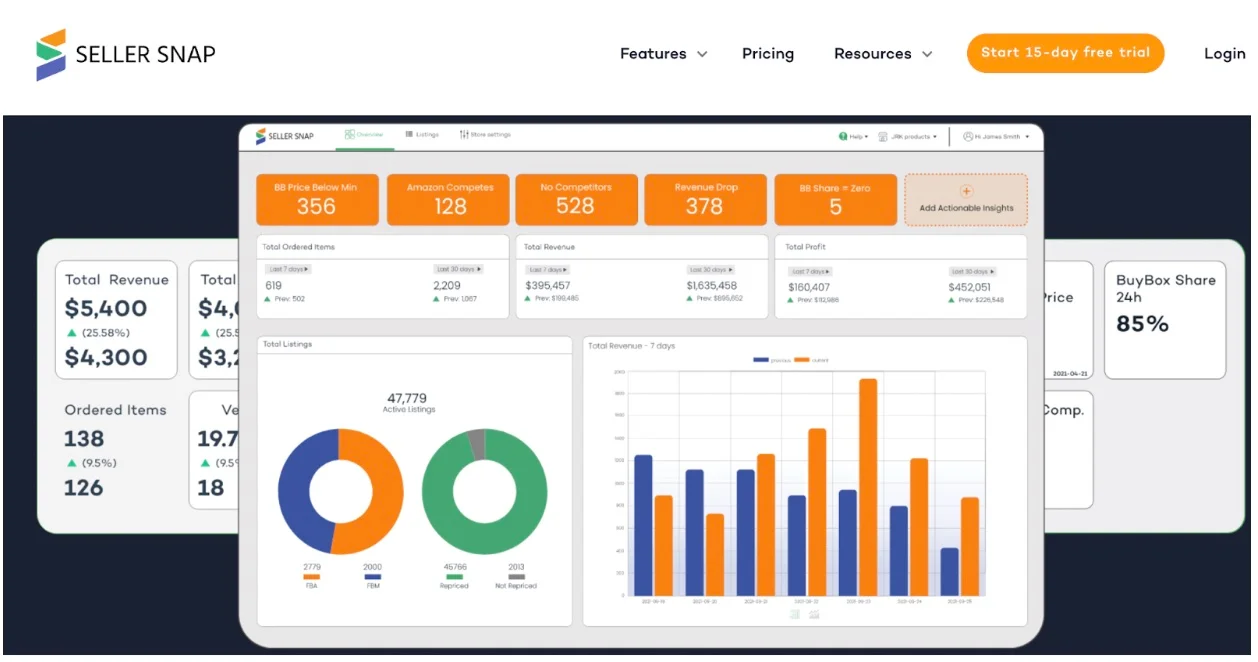Switch to the Overview tab
This screenshot has width=1258, height=662.
[365, 135]
